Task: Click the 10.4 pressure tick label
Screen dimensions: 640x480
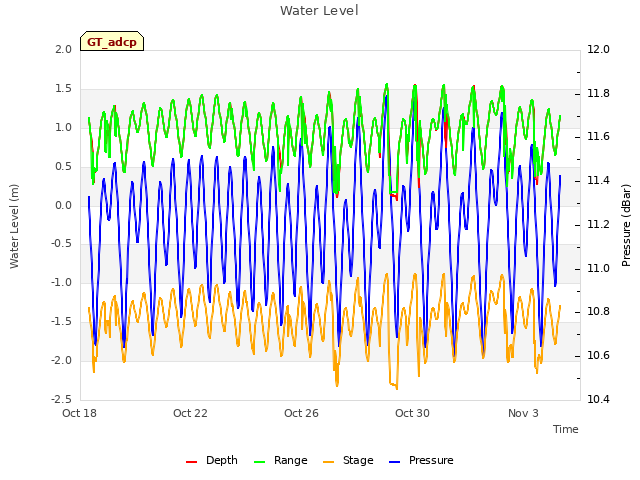Action: point(598,399)
